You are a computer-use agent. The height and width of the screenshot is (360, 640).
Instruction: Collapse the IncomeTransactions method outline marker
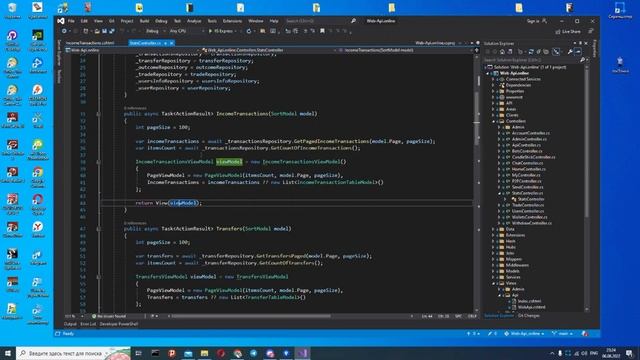point(98,114)
